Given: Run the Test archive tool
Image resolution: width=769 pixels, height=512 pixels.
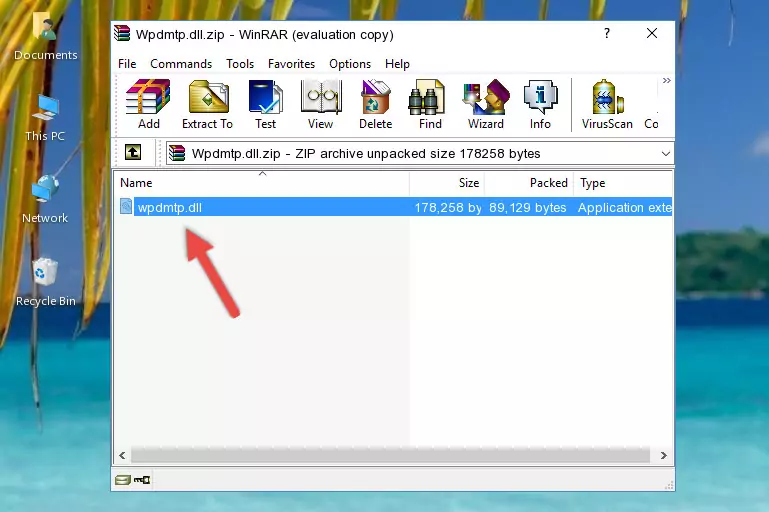Looking at the screenshot, I should click(265, 104).
